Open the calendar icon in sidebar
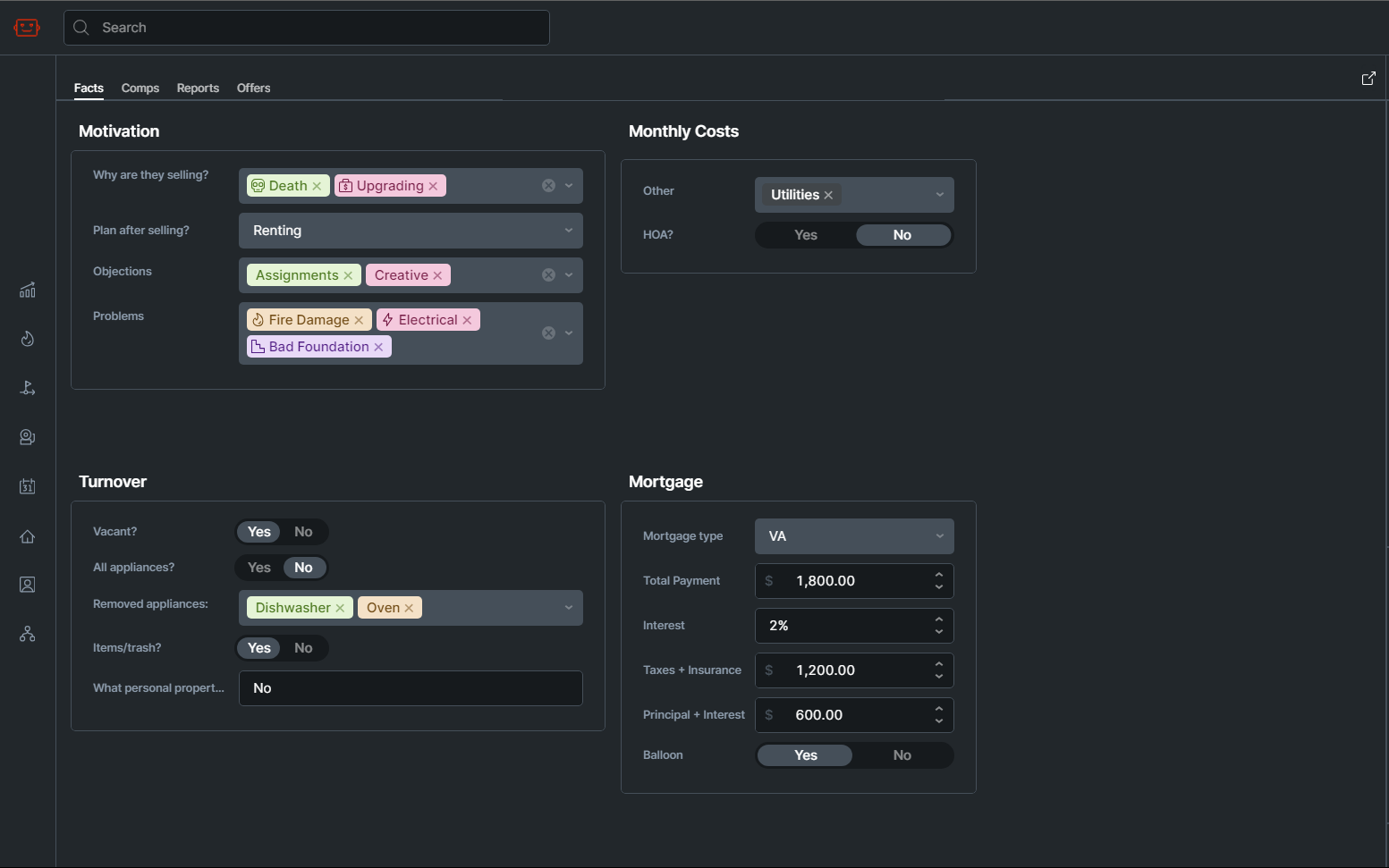The image size is (1389, 868). tap(28, 486)
